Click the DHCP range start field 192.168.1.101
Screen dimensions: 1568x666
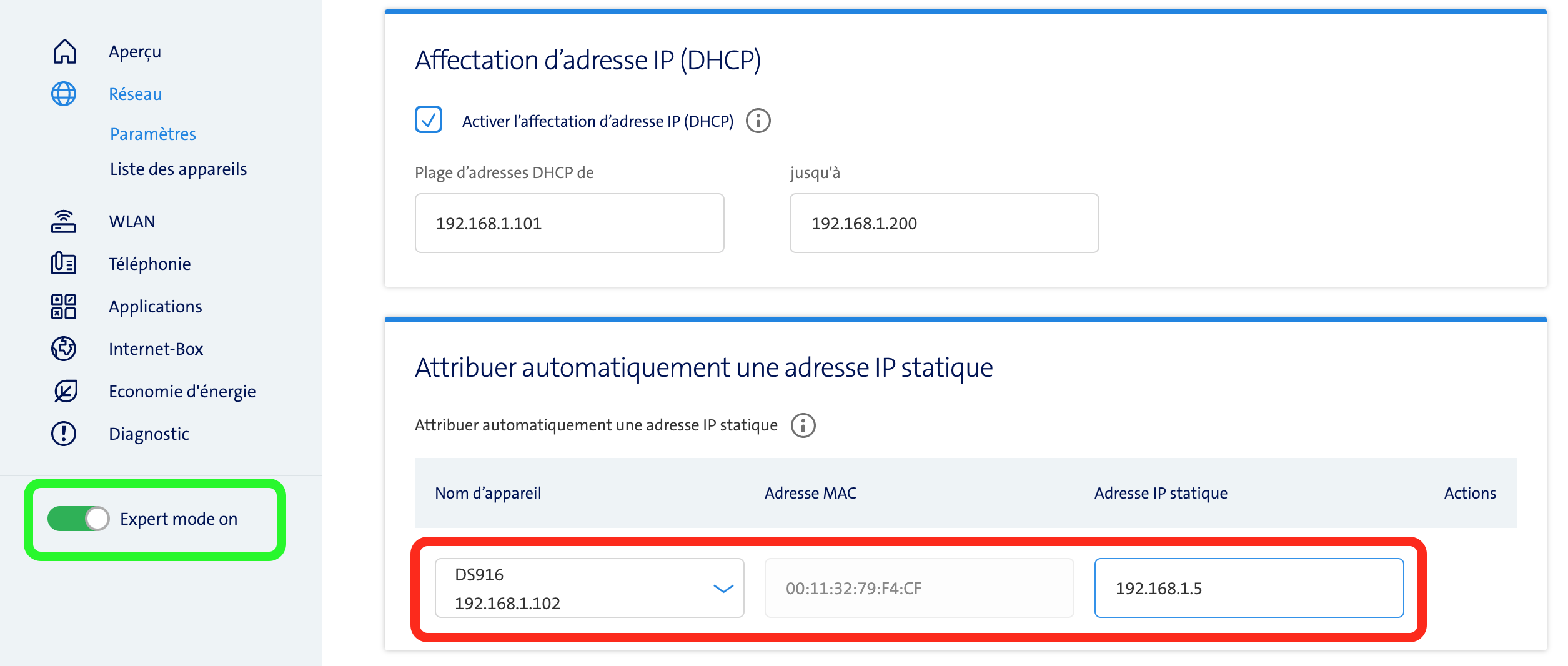[x=570, y=223]
